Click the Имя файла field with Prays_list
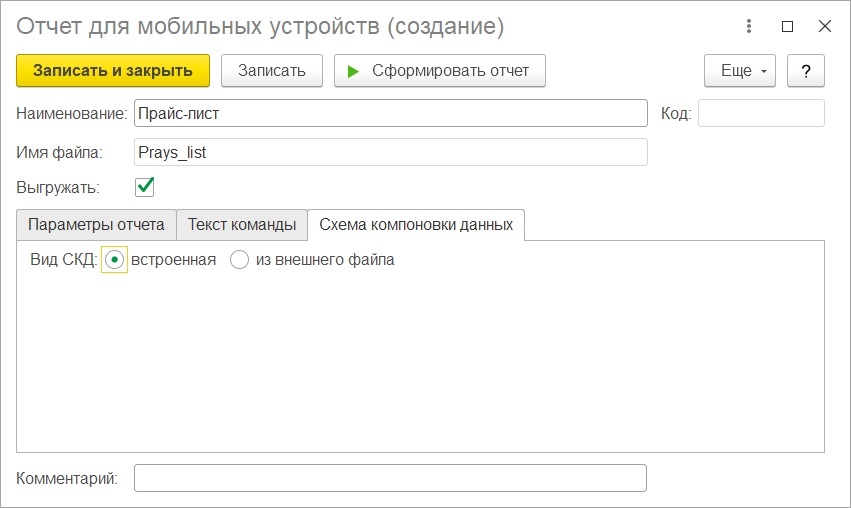The image size is (851, 508). pos(391,153)
